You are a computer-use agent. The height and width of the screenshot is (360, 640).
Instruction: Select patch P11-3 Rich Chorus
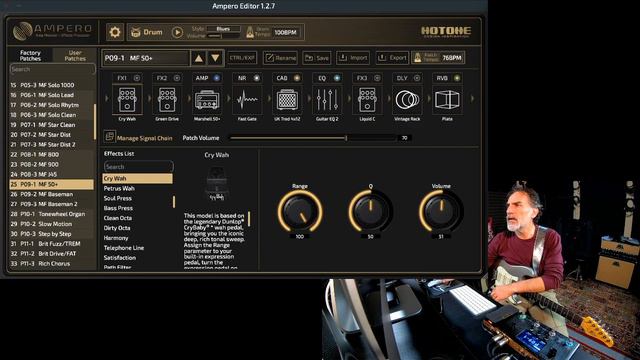click(51, 263)
